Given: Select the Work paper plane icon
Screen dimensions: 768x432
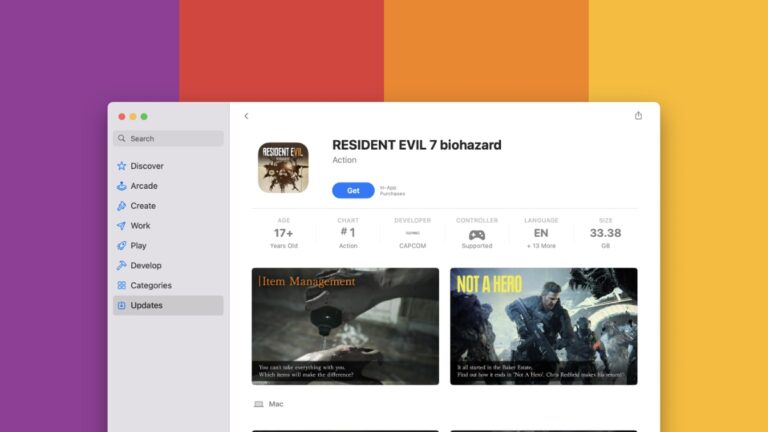Looking at the screenshot, I should click(121, 226).
